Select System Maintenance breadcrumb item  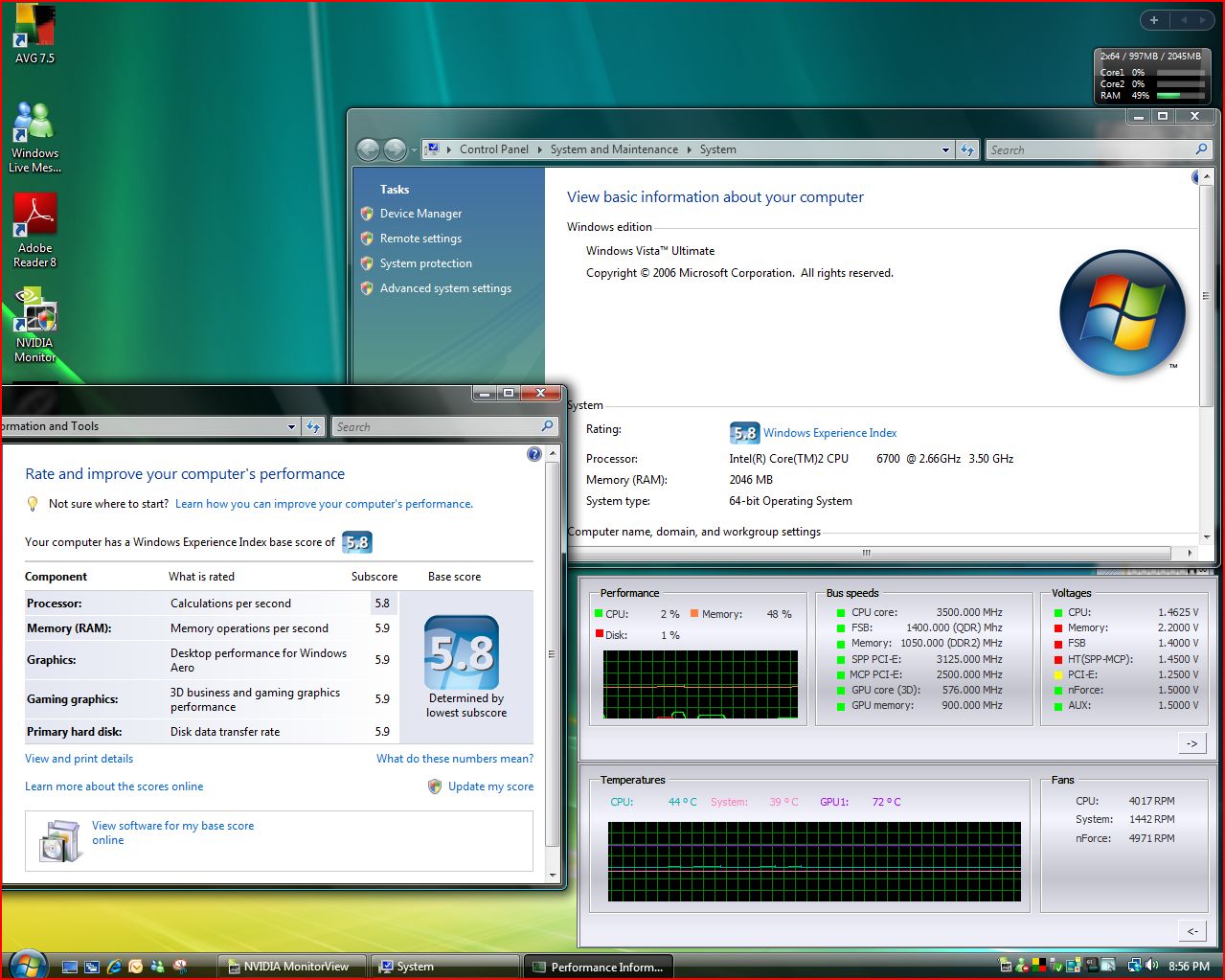point(613,149)
